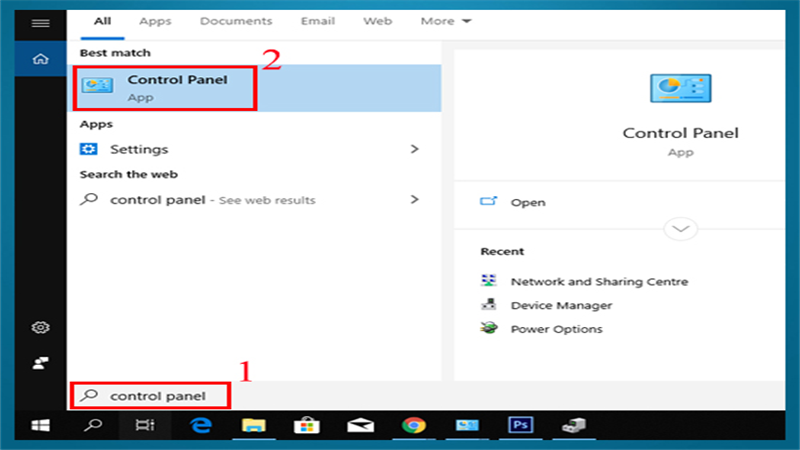800x450 pixels.
Task: Open File Explorer from the taskbar
Action: click(x=254, y=425)
